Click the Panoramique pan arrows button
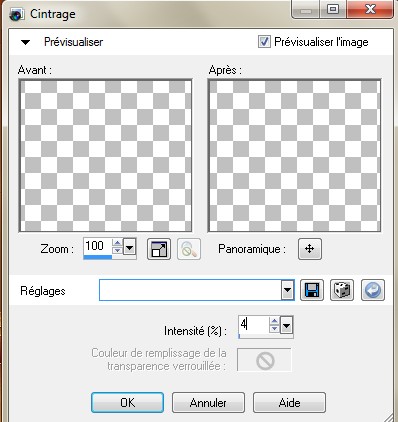 click(x=310, y=249)
